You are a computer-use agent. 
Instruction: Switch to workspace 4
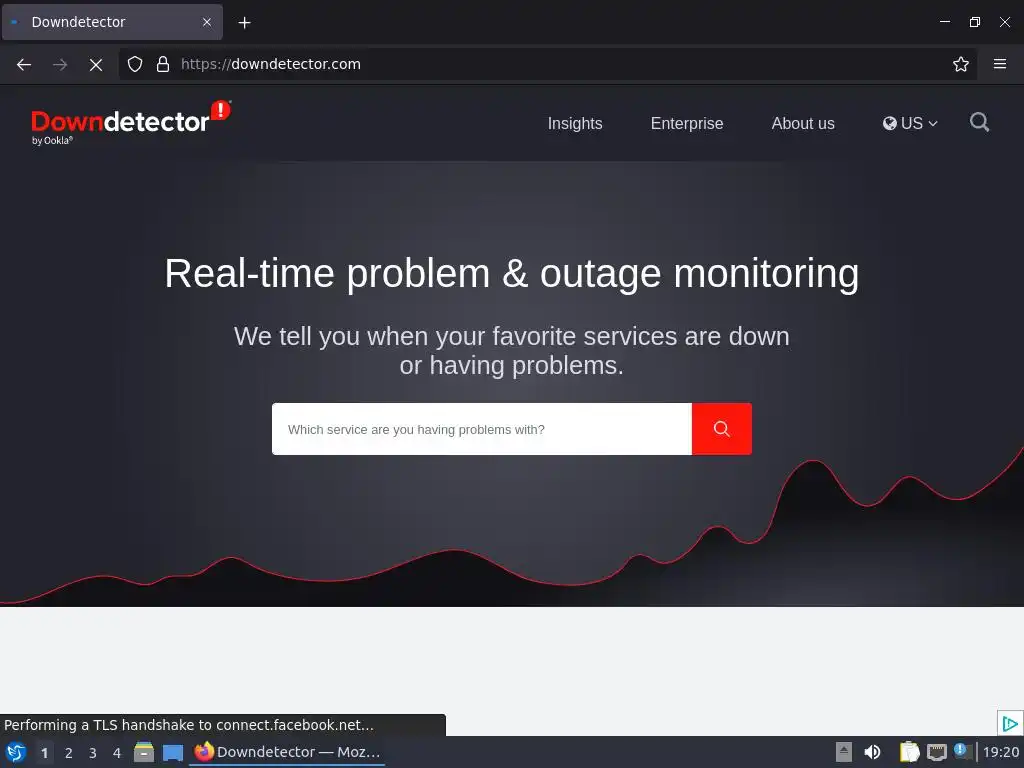pyautogui.click(x=117, y=753)
